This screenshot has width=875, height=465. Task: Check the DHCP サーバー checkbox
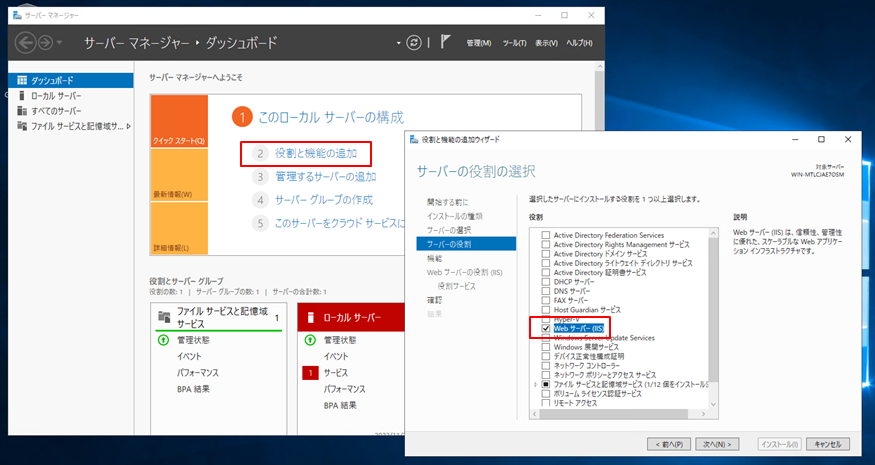[x=546, y=282]
